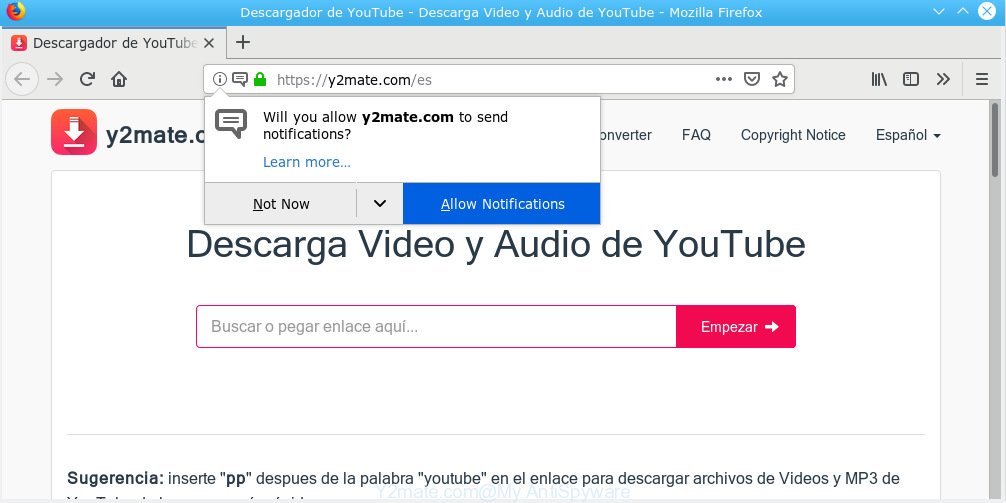
Task: Open the Firefox home page
Action: [119, 79]
